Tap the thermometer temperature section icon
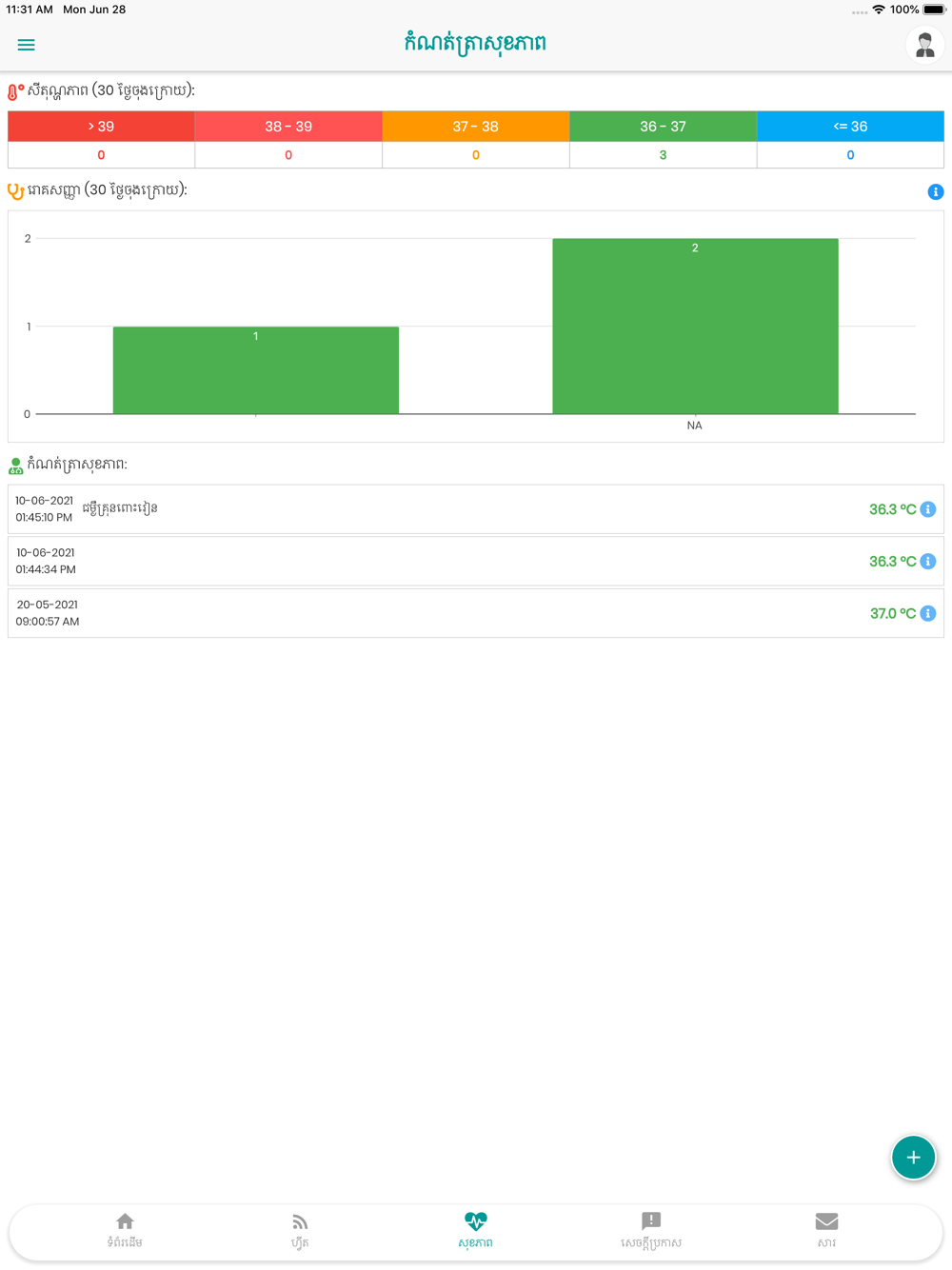This screenshot has width=952, height=1270. click(15, 91)
